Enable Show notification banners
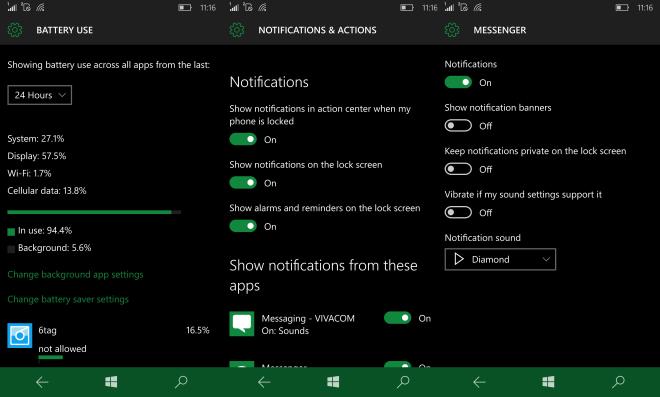 click(458, 125)
